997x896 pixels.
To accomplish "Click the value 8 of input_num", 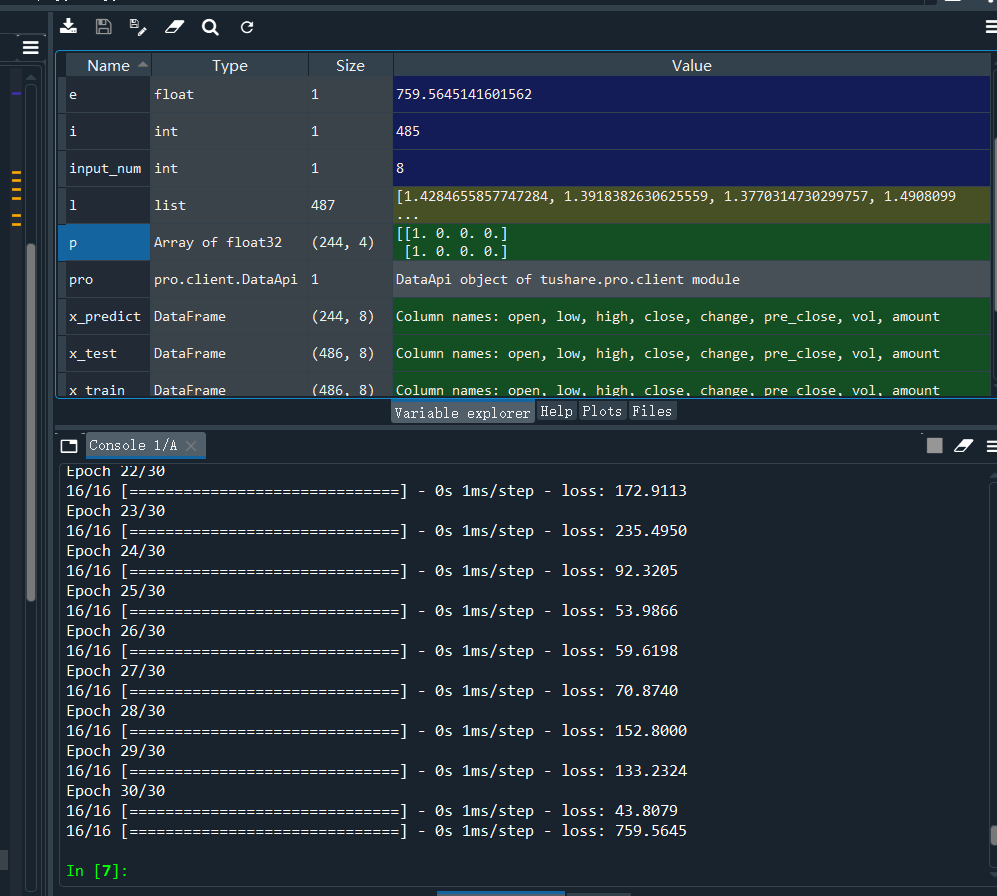I will click(692, 169).
